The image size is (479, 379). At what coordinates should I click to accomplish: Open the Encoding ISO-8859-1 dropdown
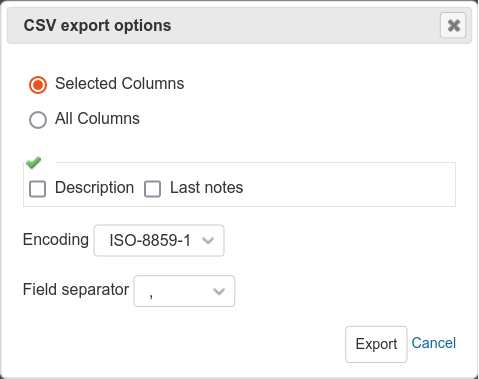[x=159, y=240]
